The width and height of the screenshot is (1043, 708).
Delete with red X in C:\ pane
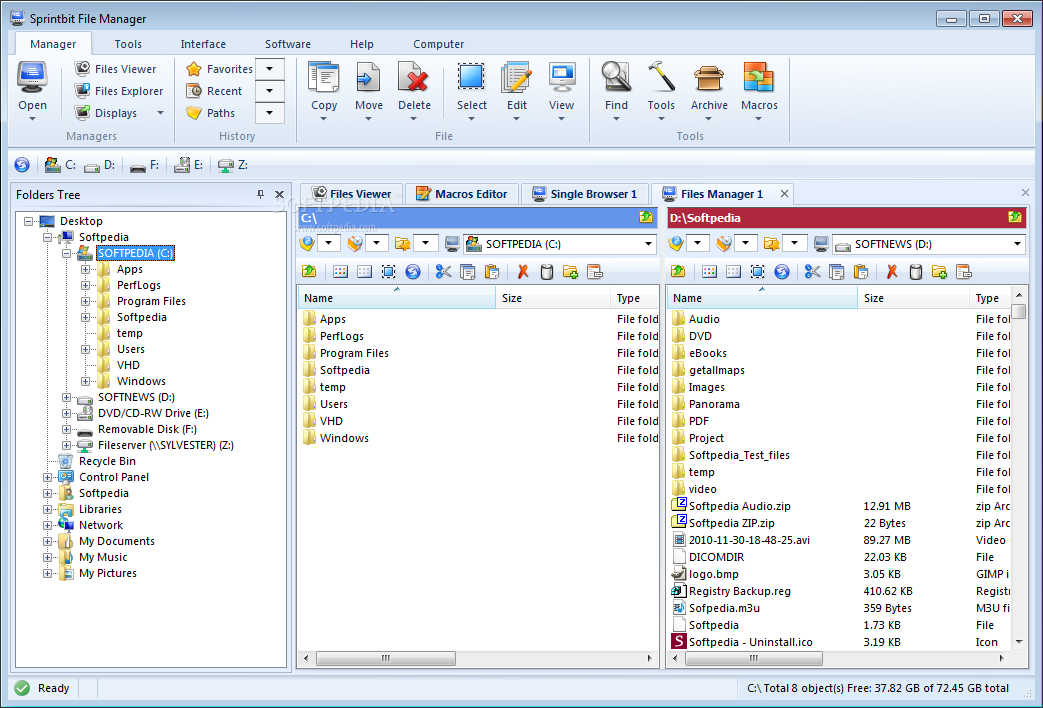point(523,271)
